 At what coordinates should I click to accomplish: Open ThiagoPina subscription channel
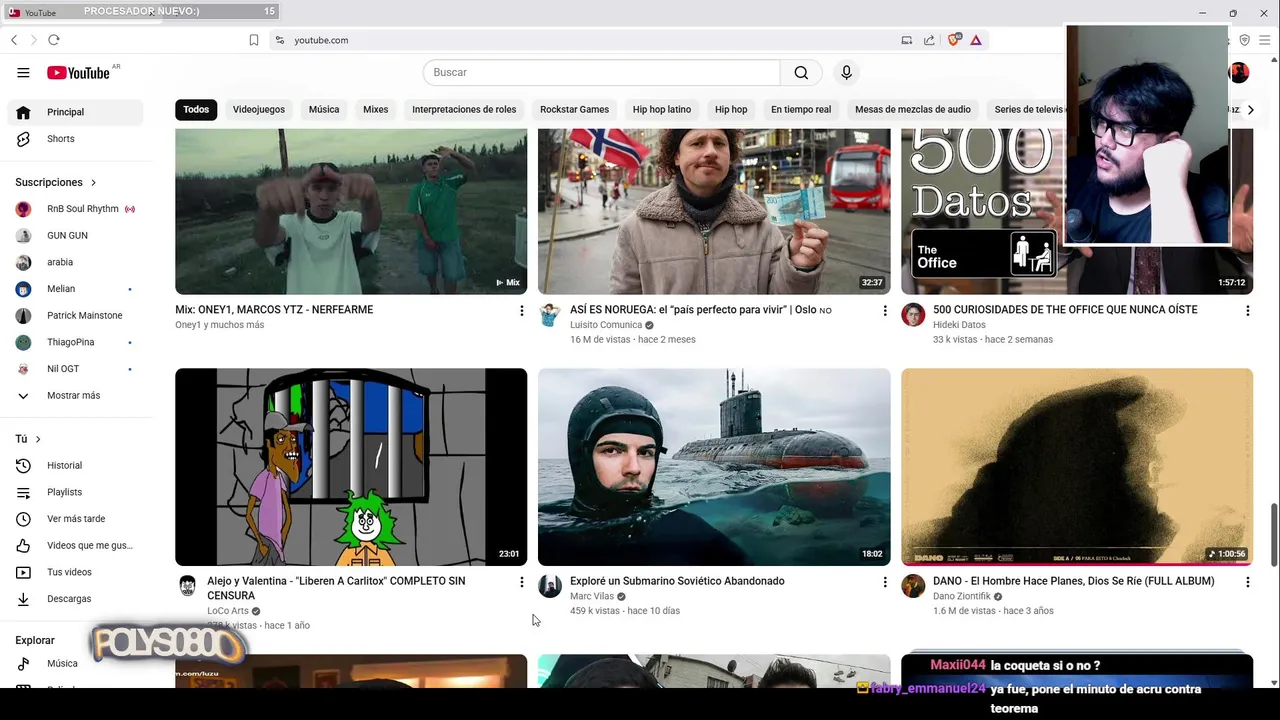(75, 342)
